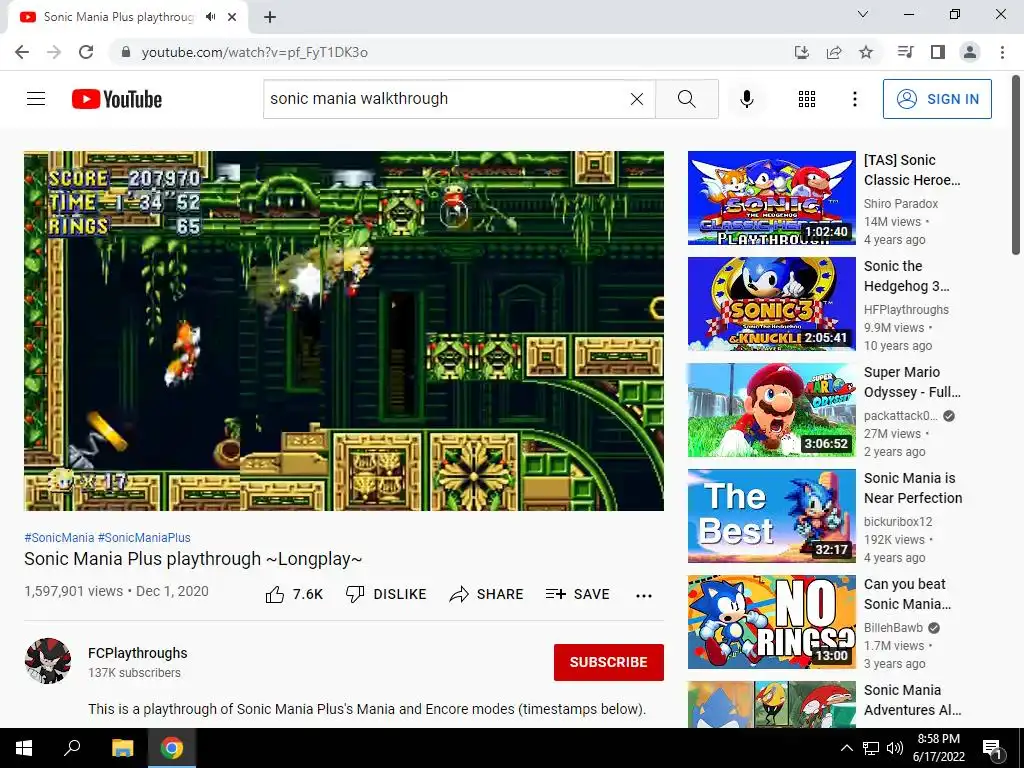Viewport: 1024px width, 768px height.
Task: Click the page vertical scrollbar thumb
Action: pos(1016,165)
